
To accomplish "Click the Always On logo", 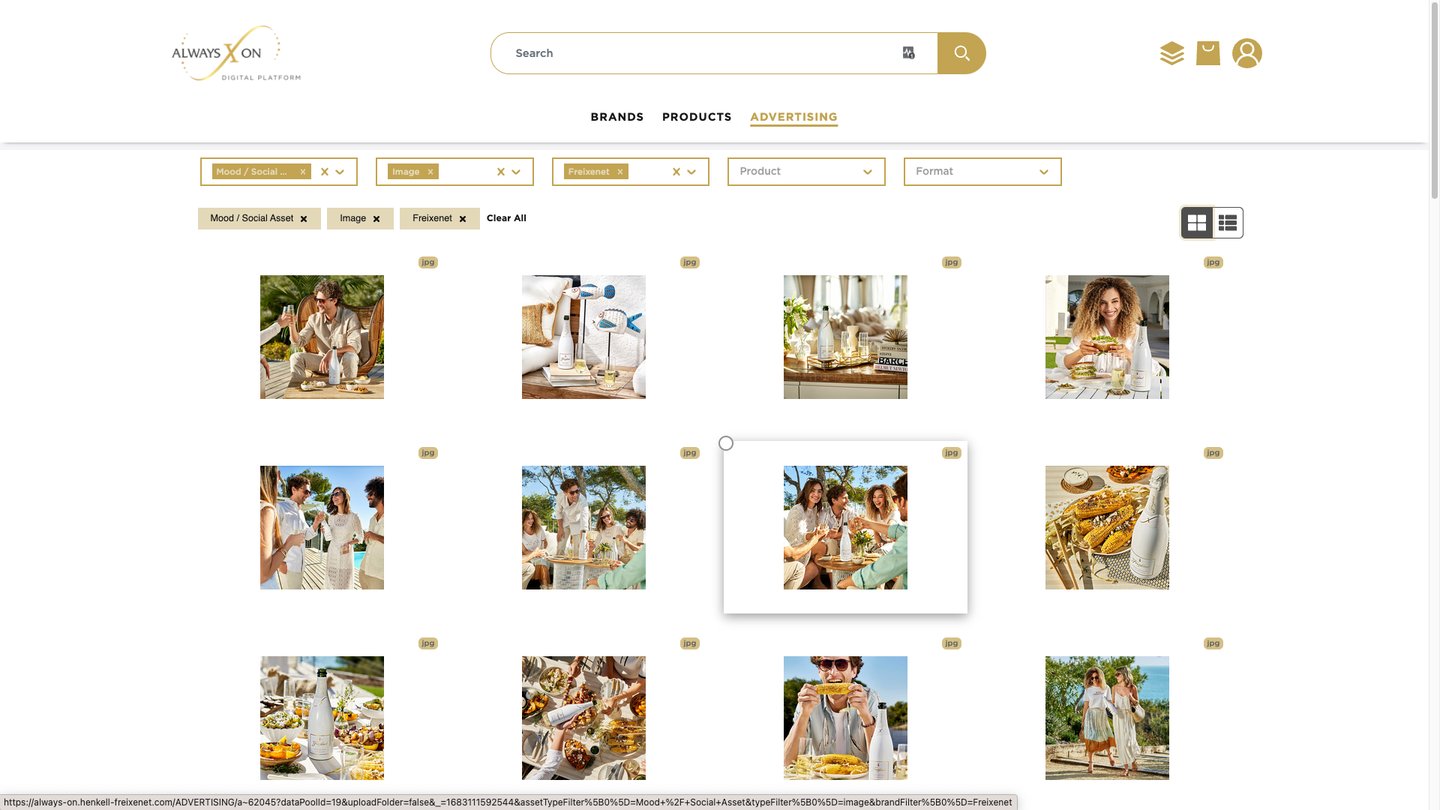I will click(x=236, y=54).
